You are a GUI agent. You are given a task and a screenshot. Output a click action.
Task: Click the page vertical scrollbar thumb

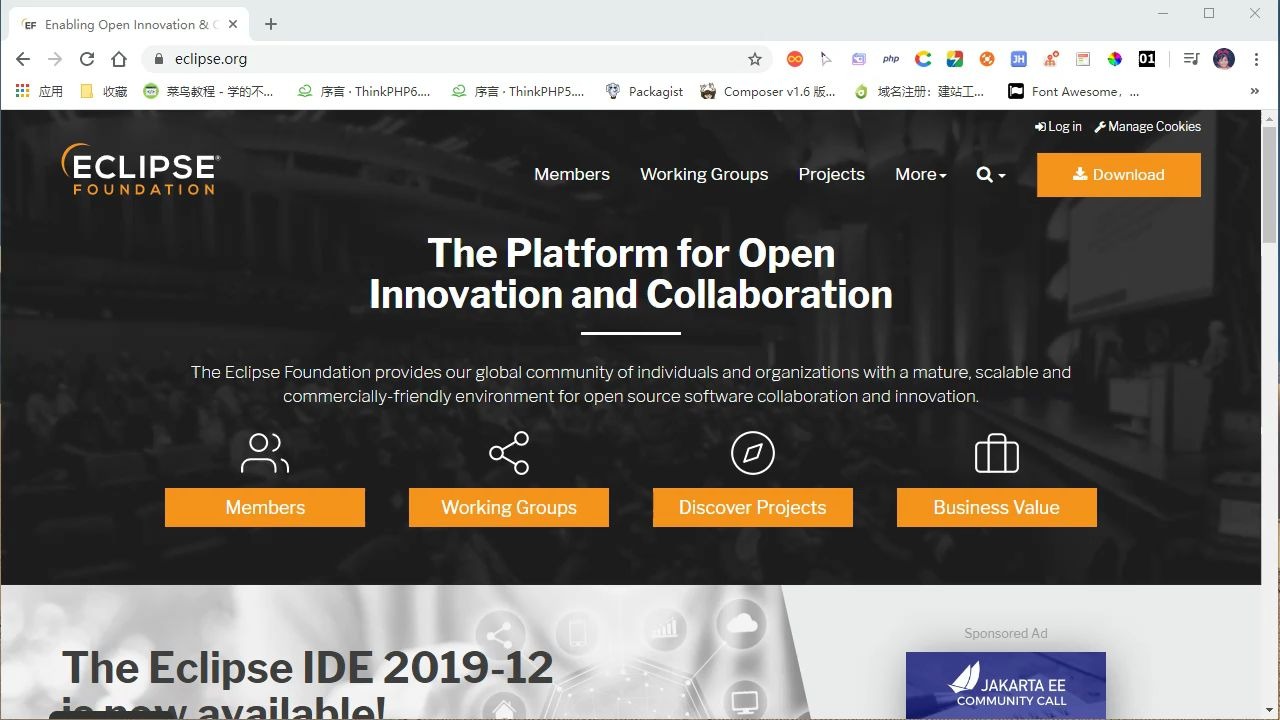pos(1270,185)
